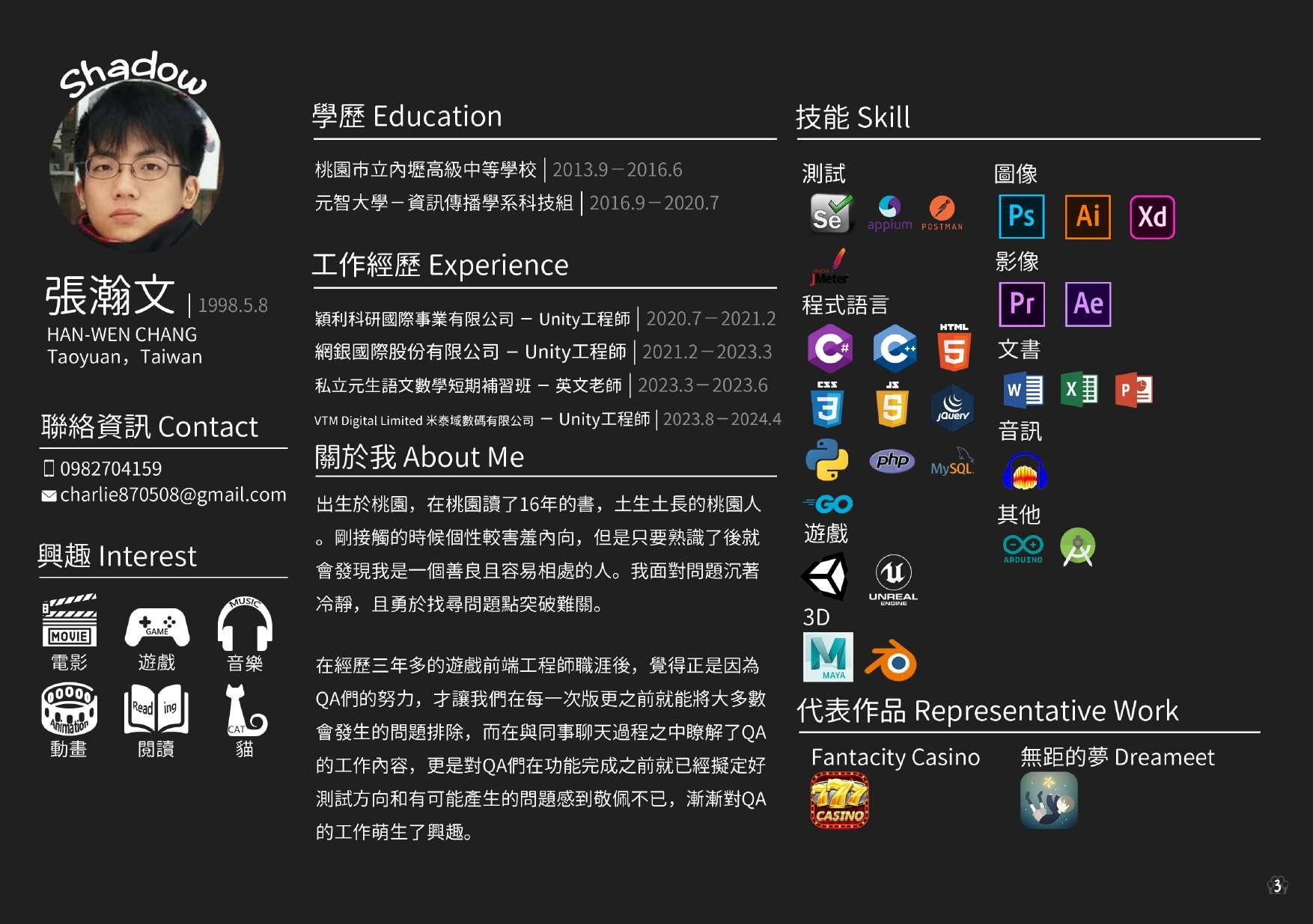The width and height of the screenshot is (1313, 924).
Task: Click the Postman logo
Action: (x=942, y=213)
